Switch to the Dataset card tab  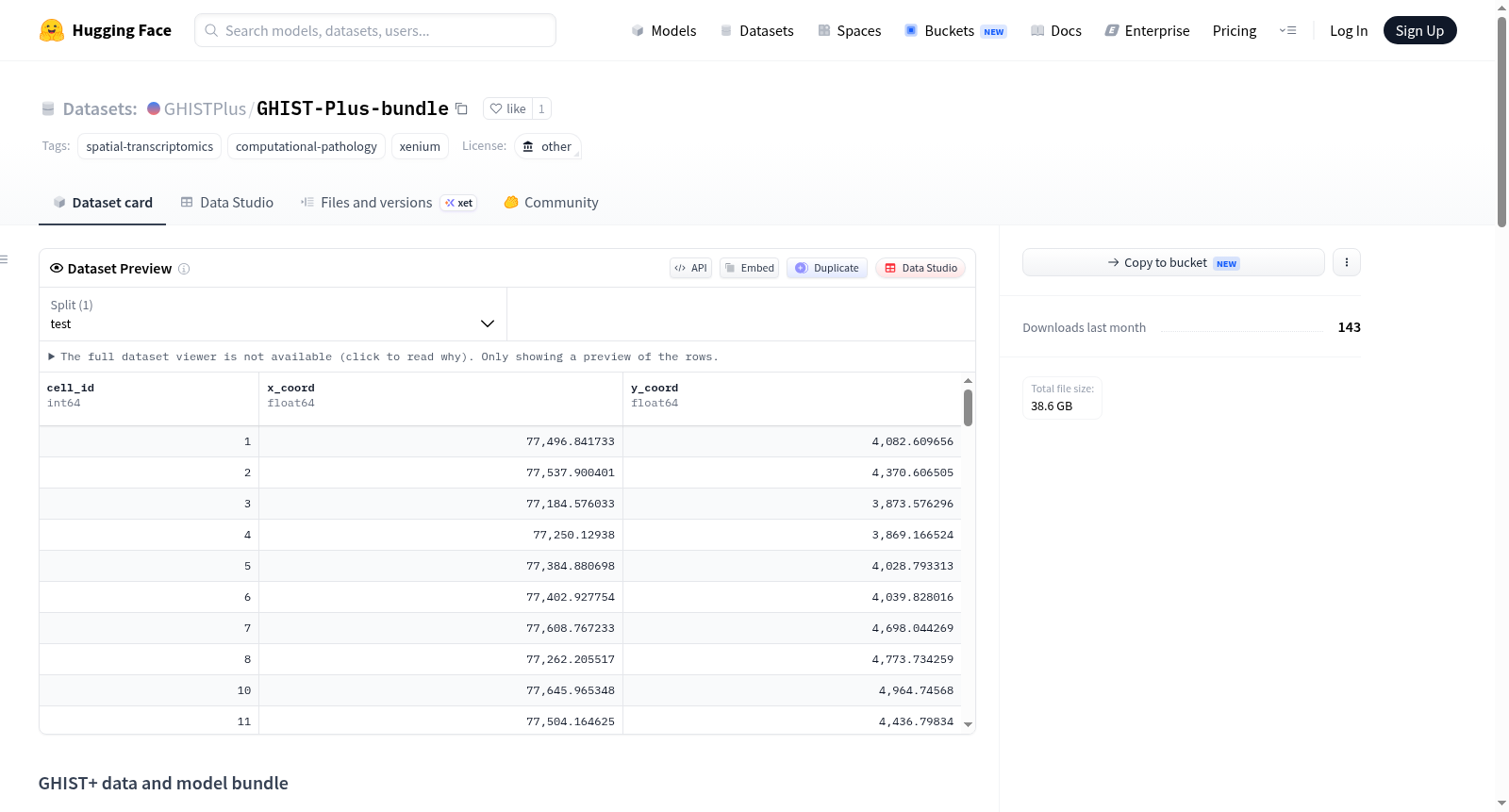(x=102, y=203)
